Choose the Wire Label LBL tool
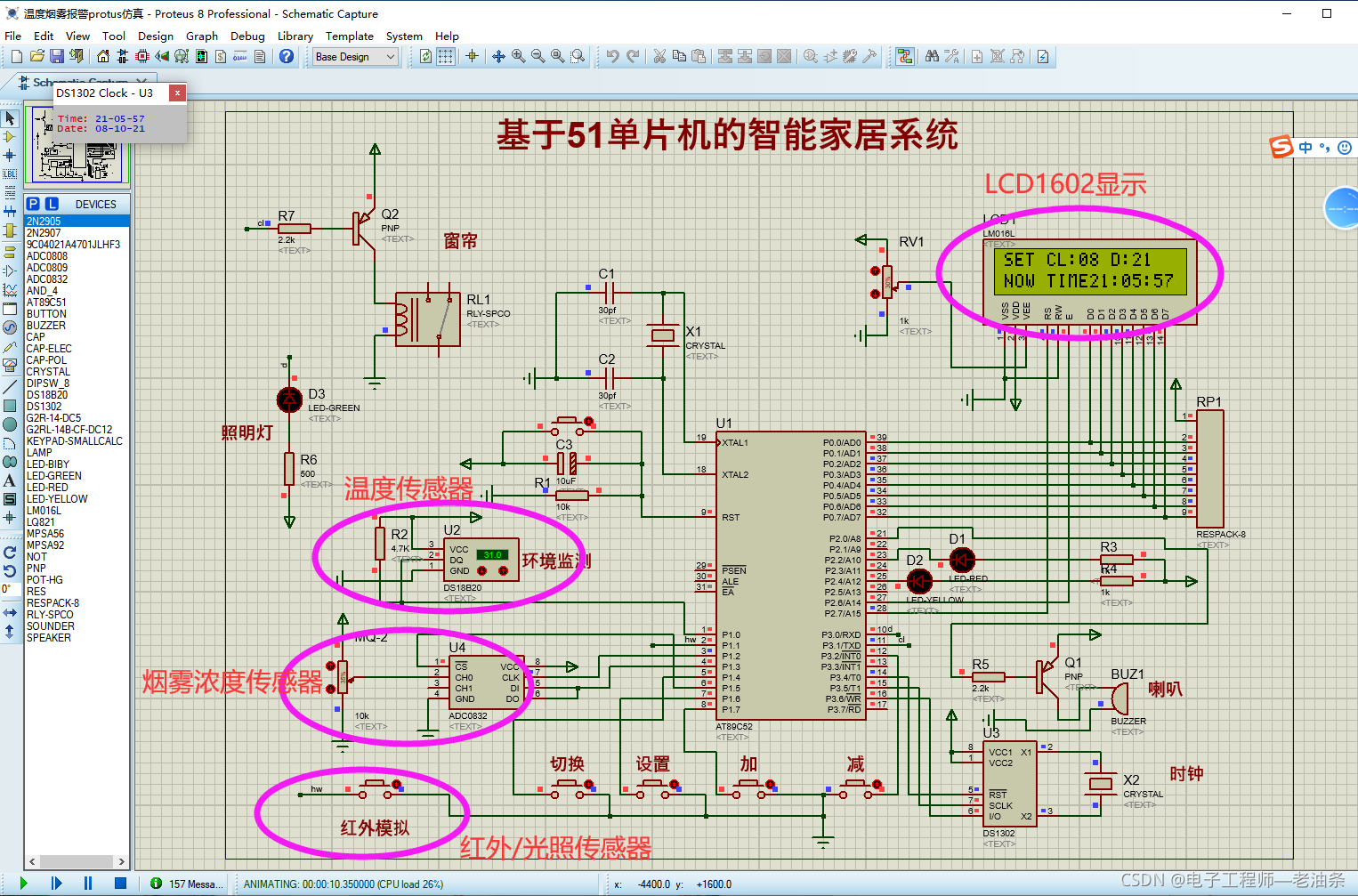The image size is (1358, 896). tap(10, 174)
